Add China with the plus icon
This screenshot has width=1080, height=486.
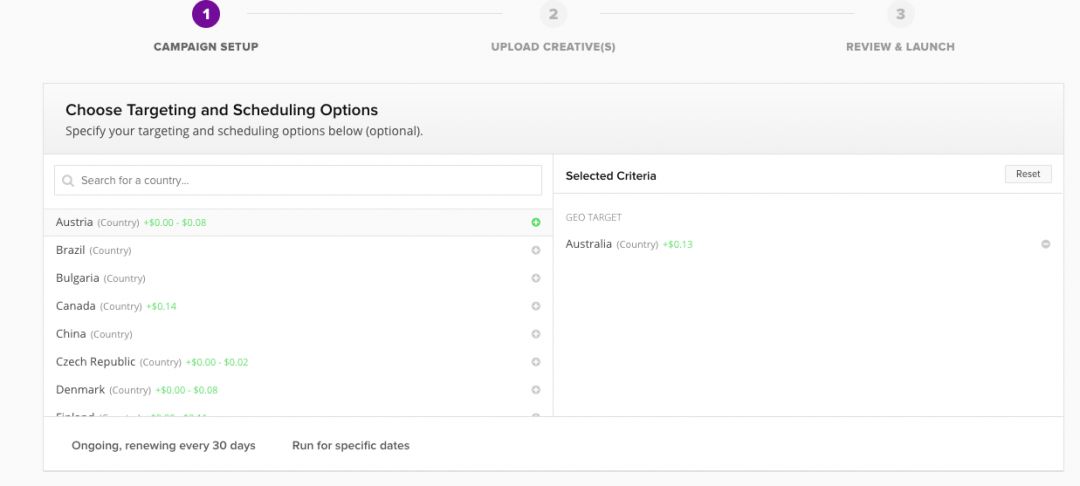click(x=536, y=334)
